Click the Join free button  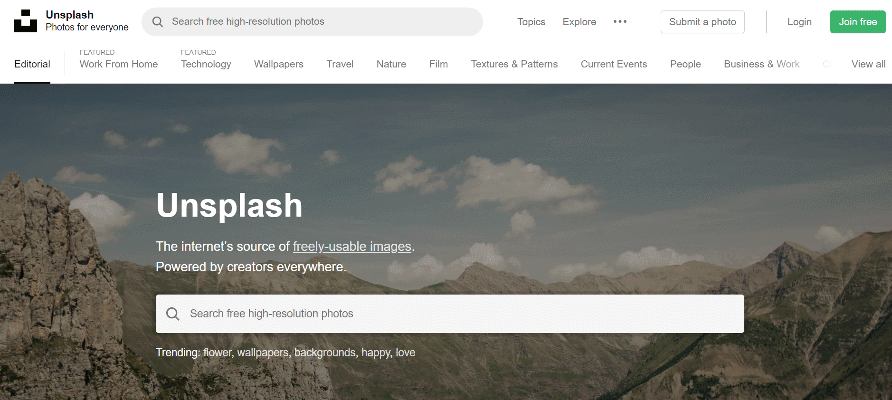click(x=858, y=22)
